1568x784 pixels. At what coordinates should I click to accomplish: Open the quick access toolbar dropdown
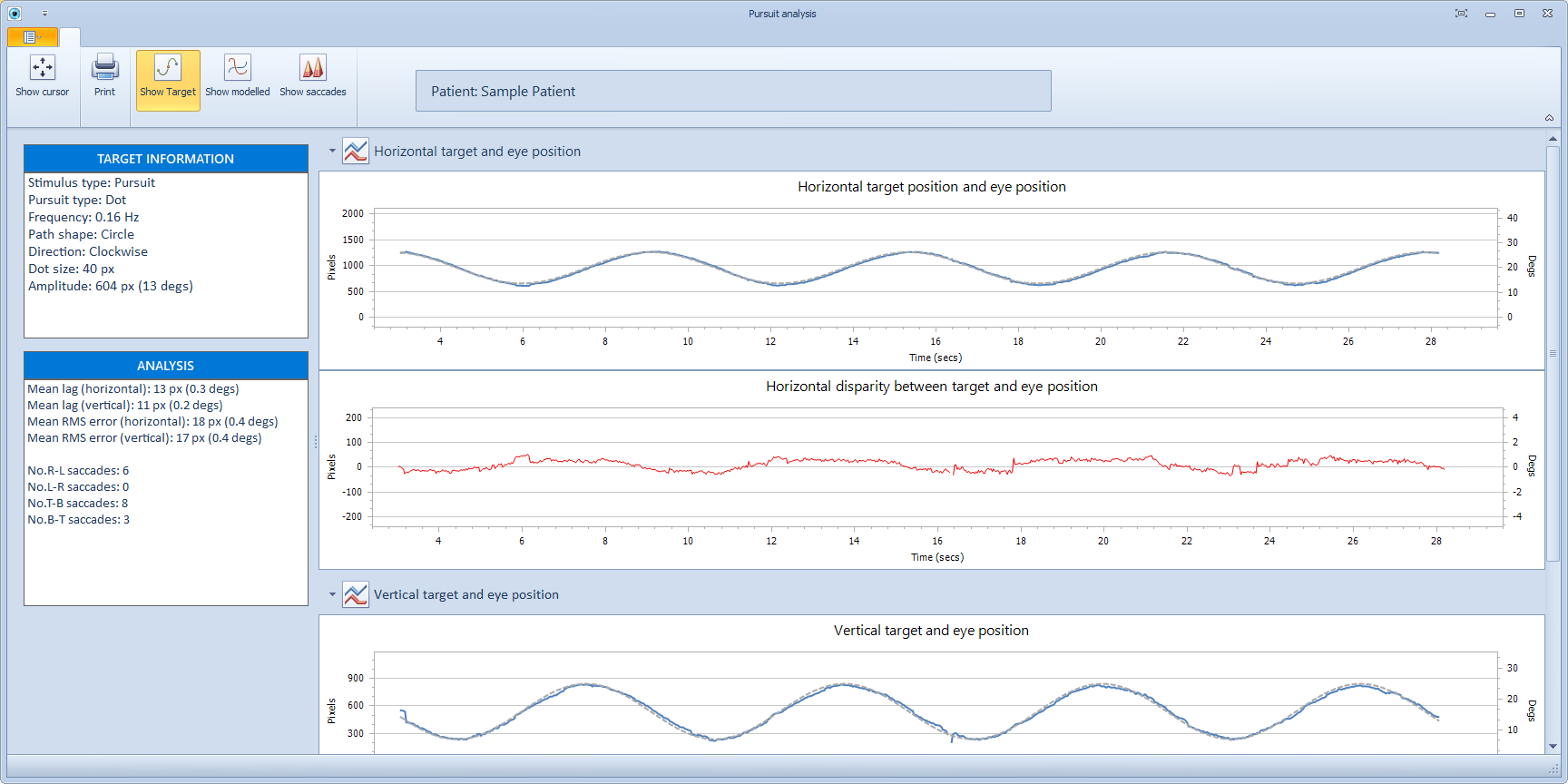point(44,15)
